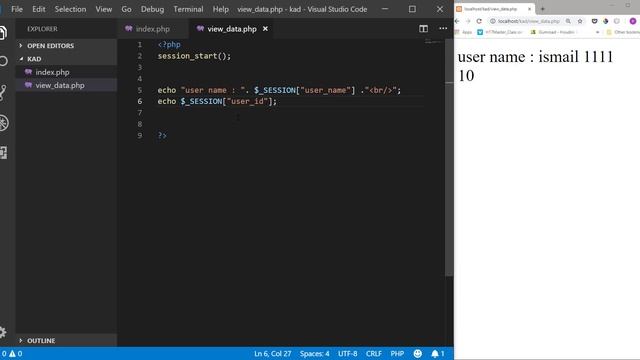This screenshot has height=360, width=640.
Task: Click the Pocket extension icon in browser
Action: tap(594, 21)
